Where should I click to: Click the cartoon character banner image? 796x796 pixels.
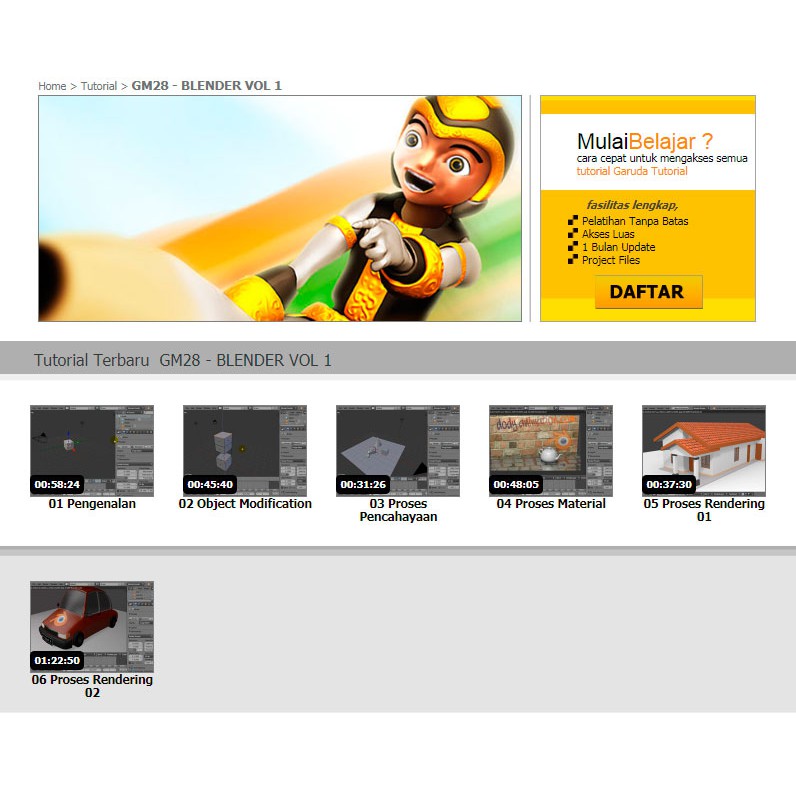280,208
